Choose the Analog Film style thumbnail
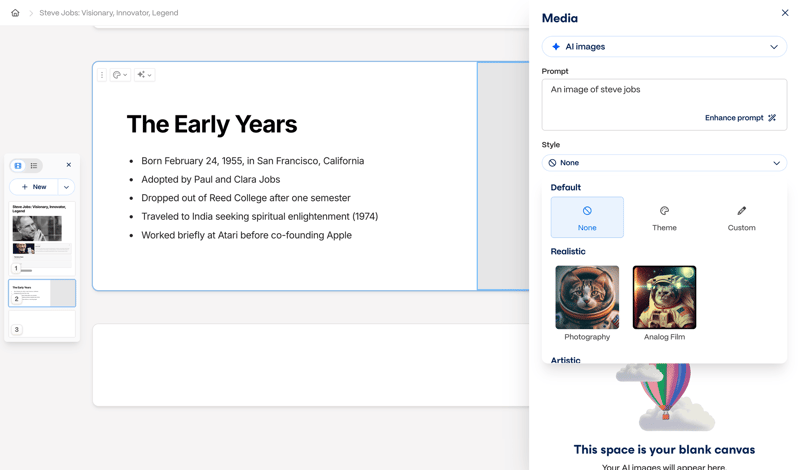Image resolution: width=800 pixels, height=470 pixels. click(x=664, y=298)
